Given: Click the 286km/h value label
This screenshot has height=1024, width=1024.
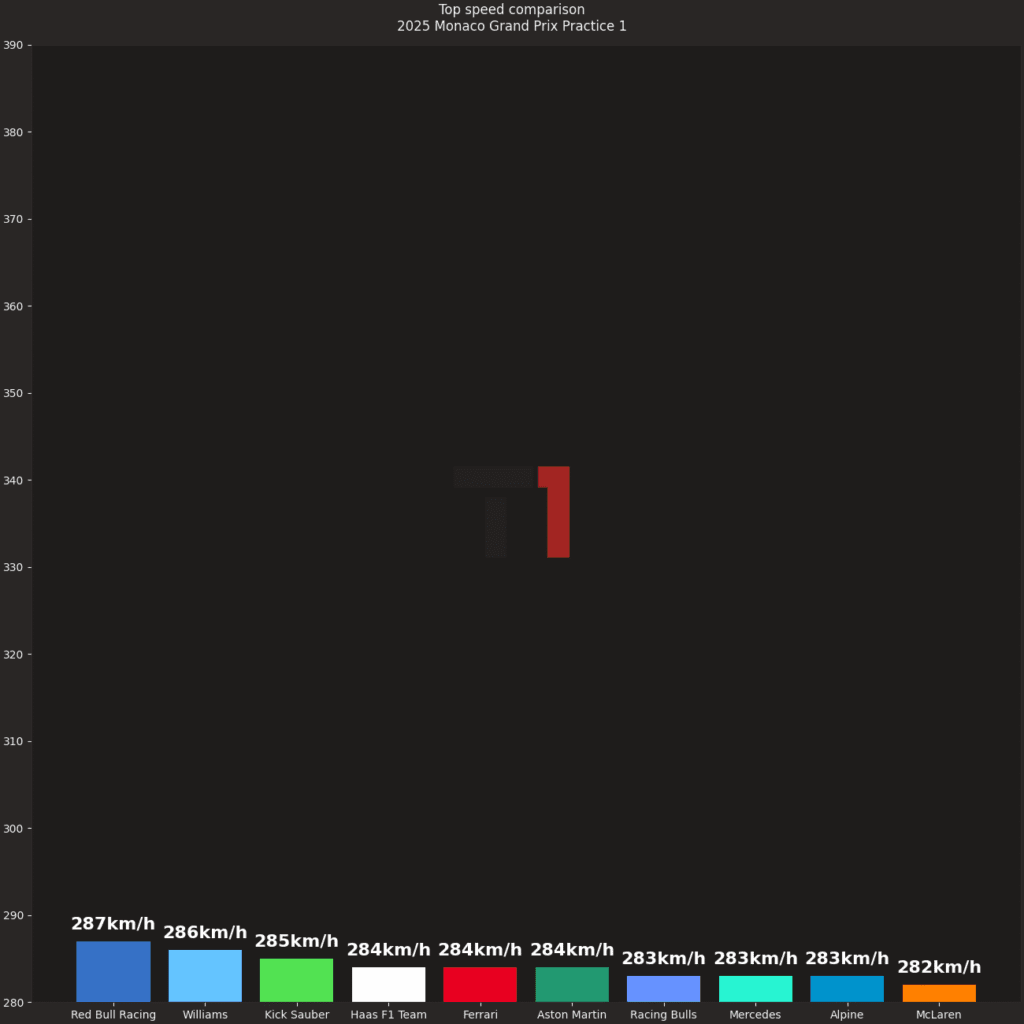Looking at the screenshot, I should [205, 932].
